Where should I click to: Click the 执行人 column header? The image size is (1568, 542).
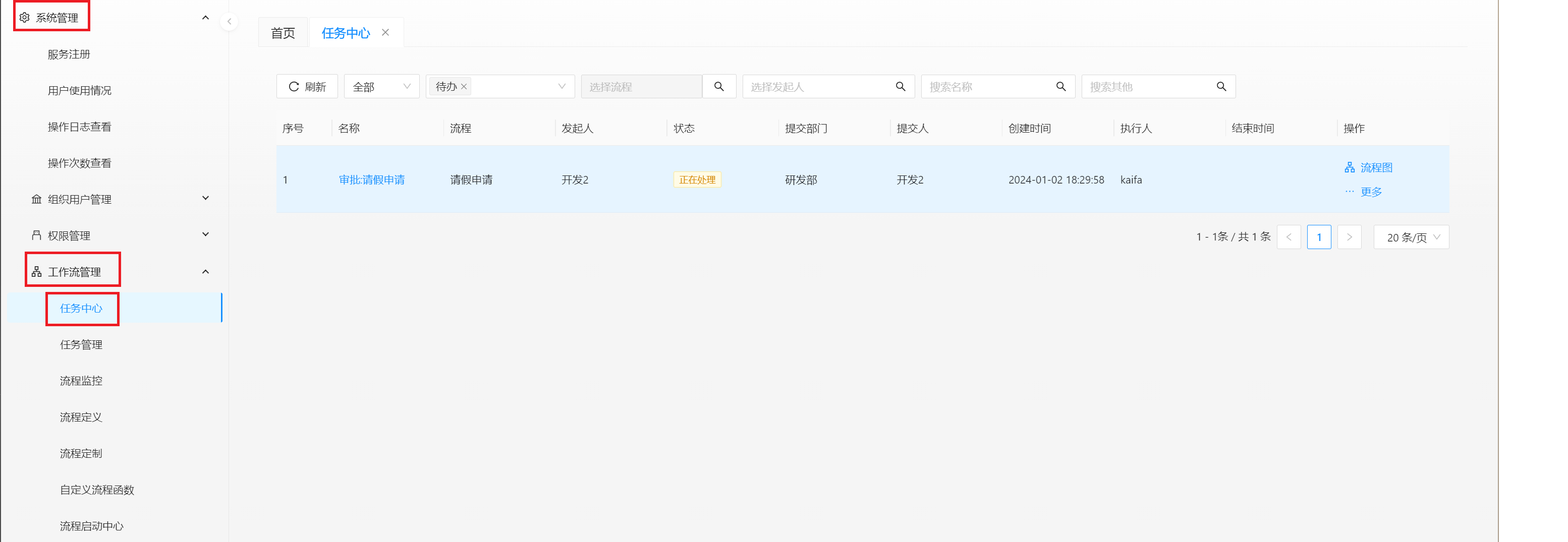1136,129
